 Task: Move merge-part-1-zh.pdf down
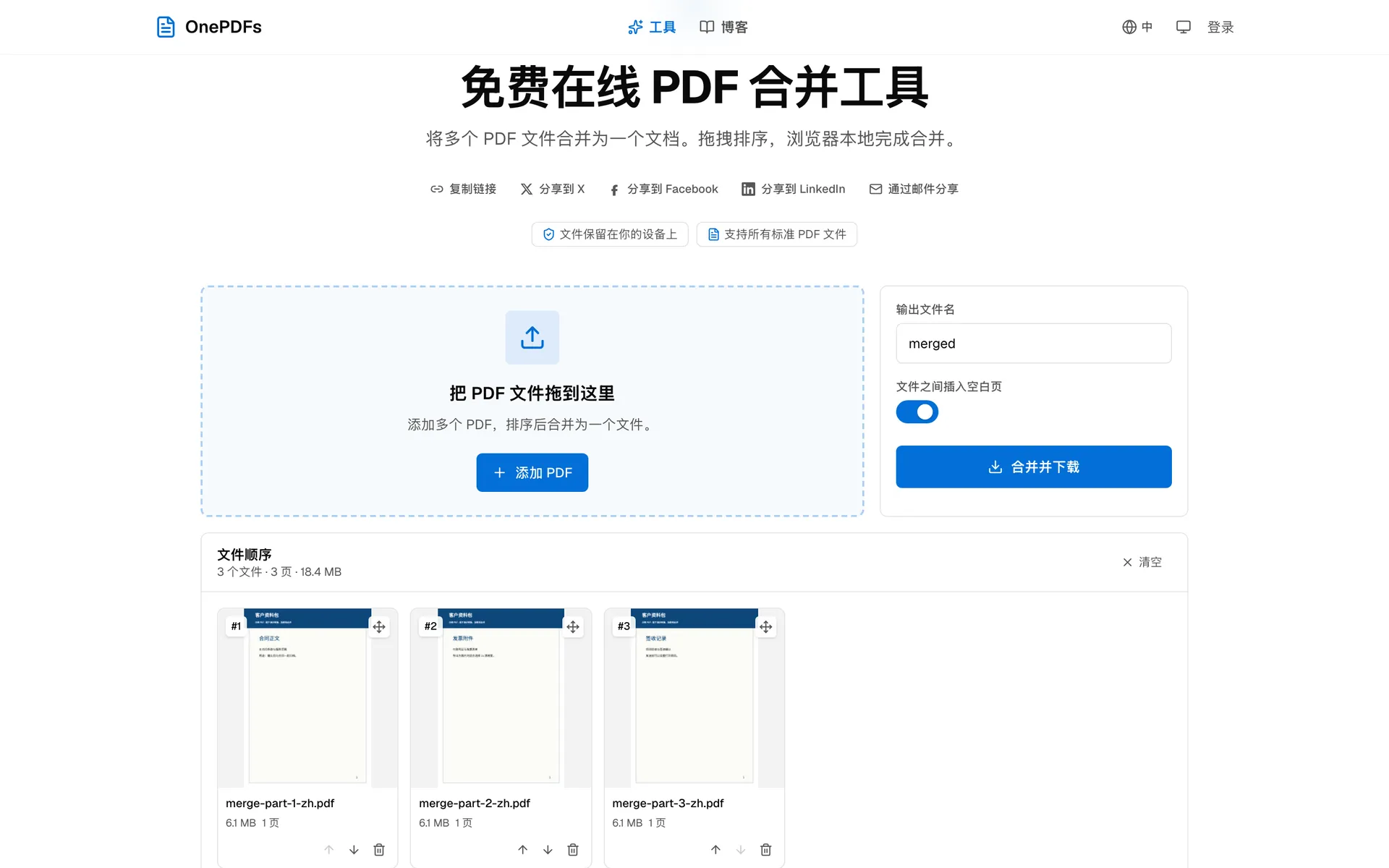point(354,850)
